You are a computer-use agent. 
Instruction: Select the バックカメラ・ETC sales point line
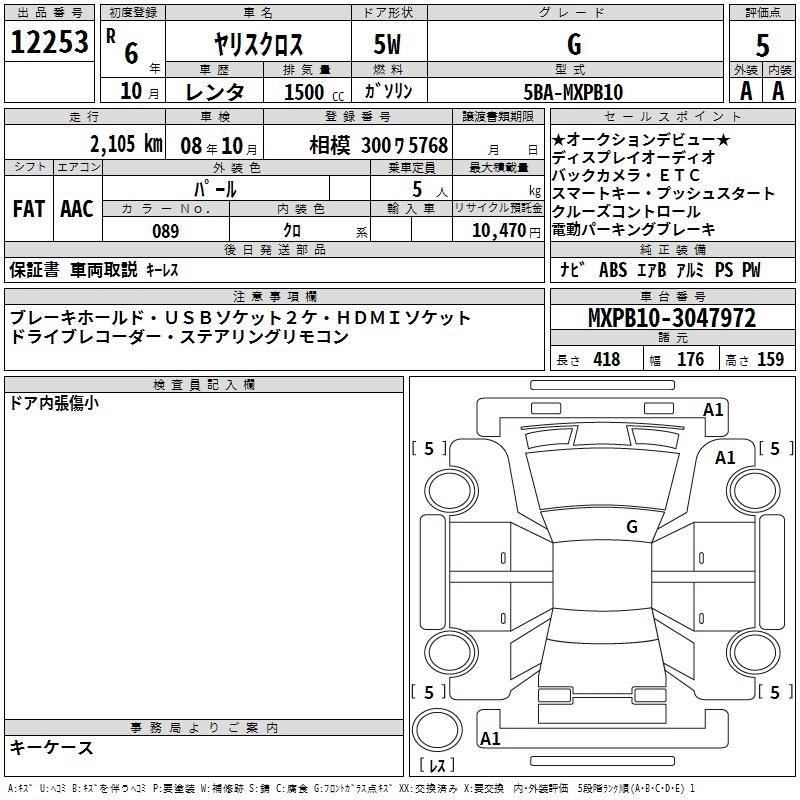coord(626,176)
